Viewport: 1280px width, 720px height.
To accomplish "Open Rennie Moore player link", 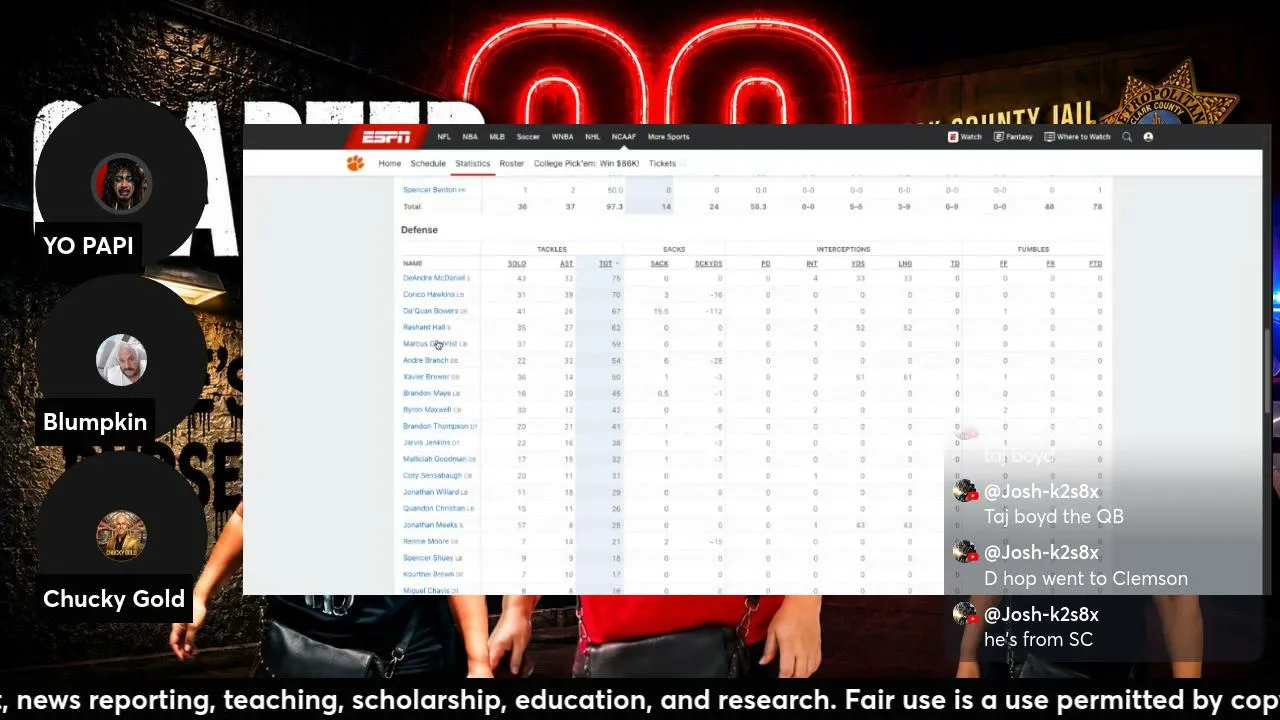I will click(x=426, y=541).
